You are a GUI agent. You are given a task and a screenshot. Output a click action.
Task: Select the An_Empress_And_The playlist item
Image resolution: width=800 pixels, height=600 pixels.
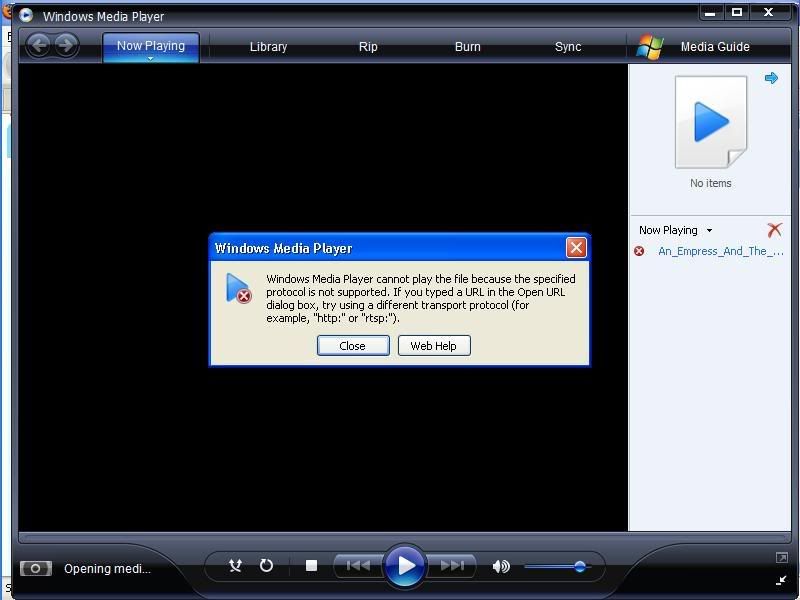[720, 251]
